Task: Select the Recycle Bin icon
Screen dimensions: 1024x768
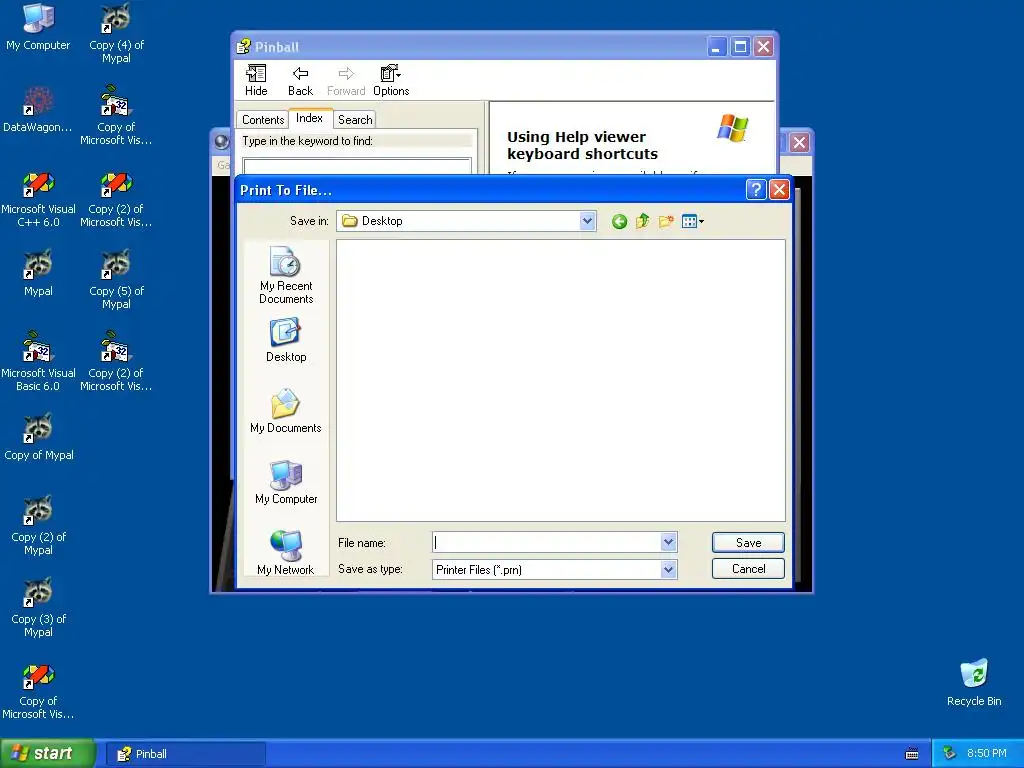Action: pos(974,683)
